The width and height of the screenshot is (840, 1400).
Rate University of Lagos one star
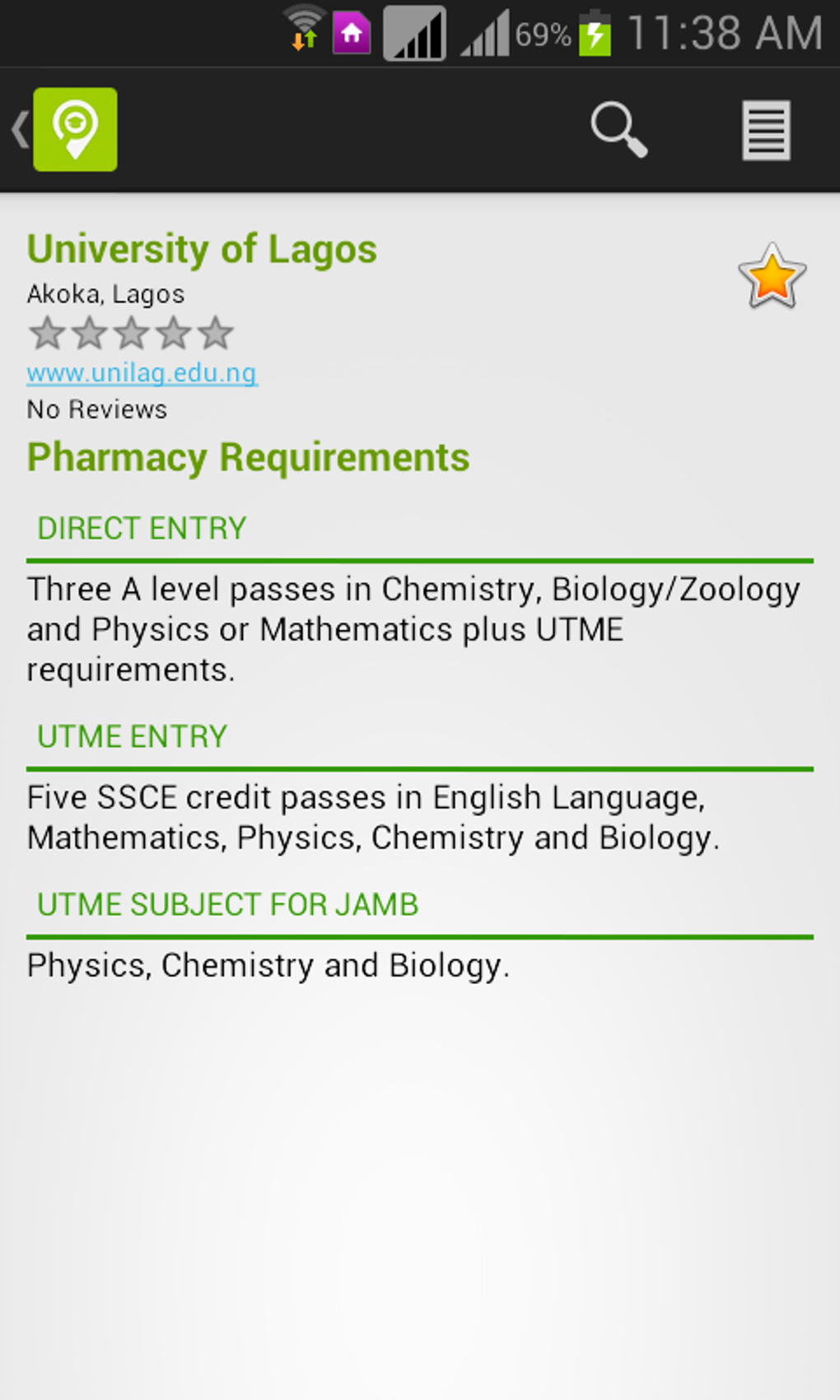47,334
